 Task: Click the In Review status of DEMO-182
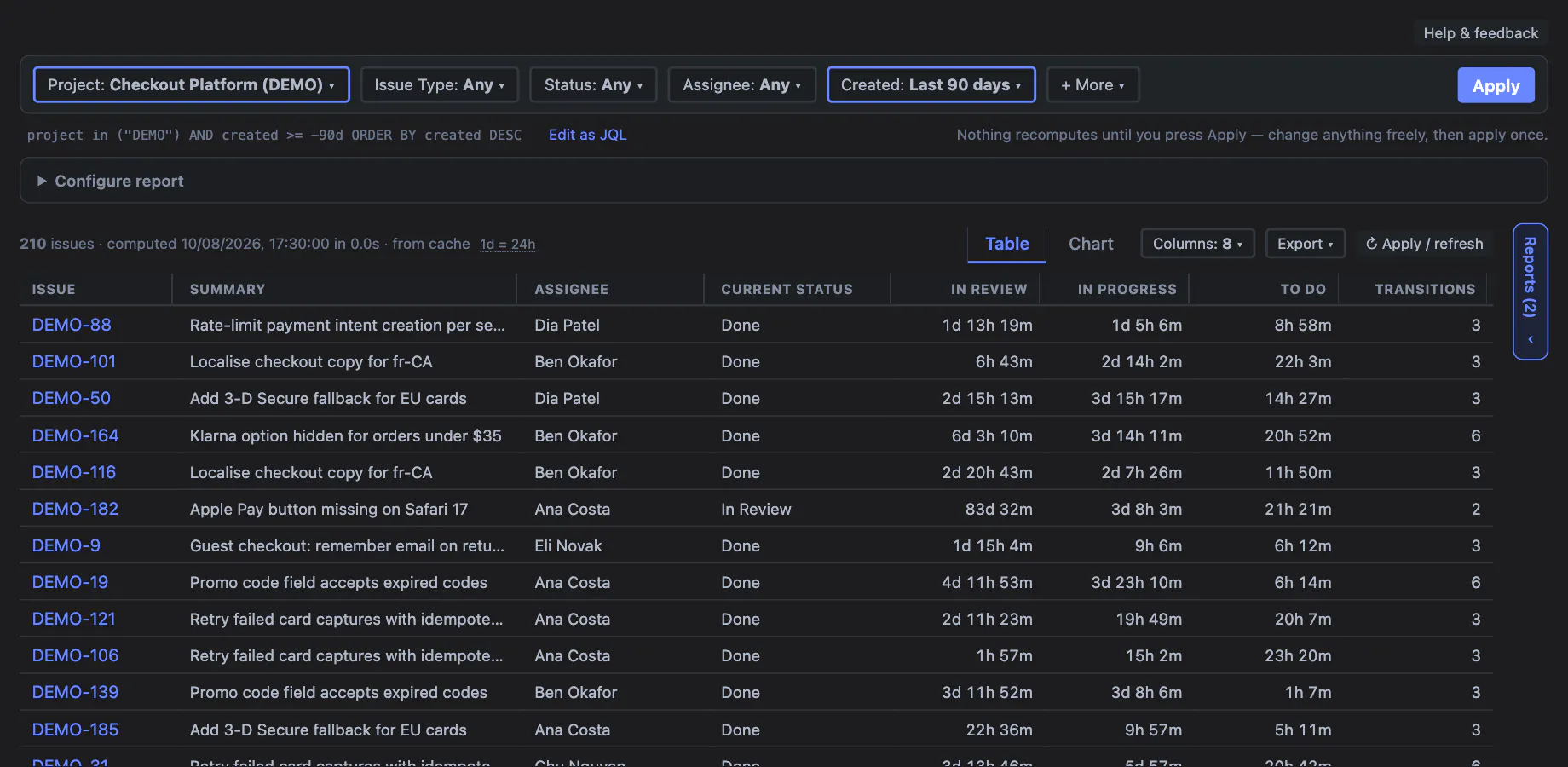click(x=756, y=509)
